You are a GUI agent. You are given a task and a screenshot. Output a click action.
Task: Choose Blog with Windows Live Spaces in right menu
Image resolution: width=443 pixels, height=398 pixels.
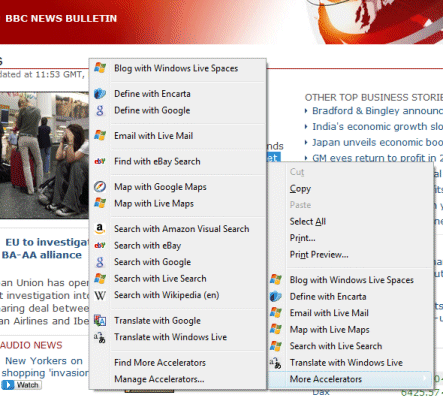coord(352,280)
